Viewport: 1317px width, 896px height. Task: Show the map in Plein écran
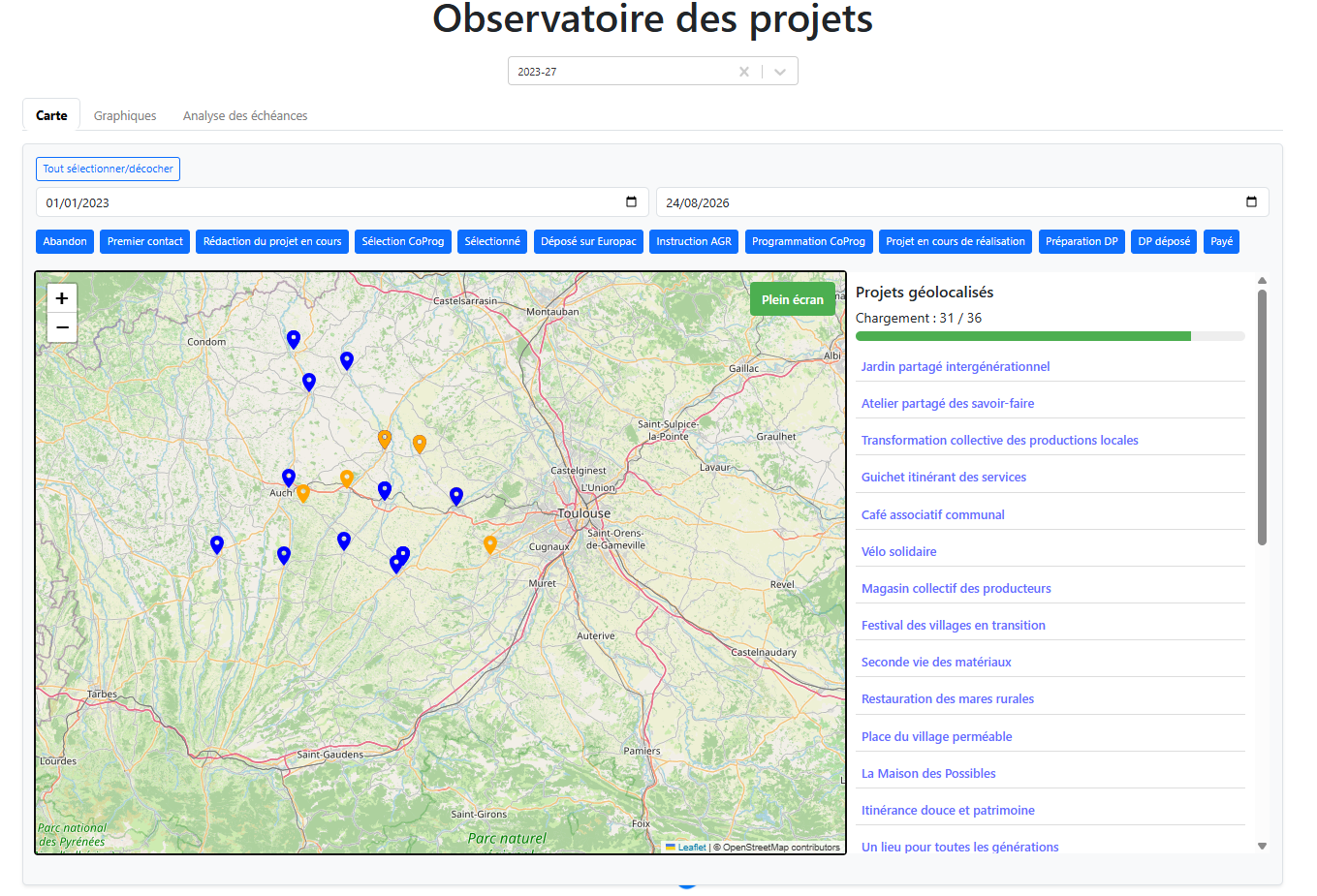793,299
